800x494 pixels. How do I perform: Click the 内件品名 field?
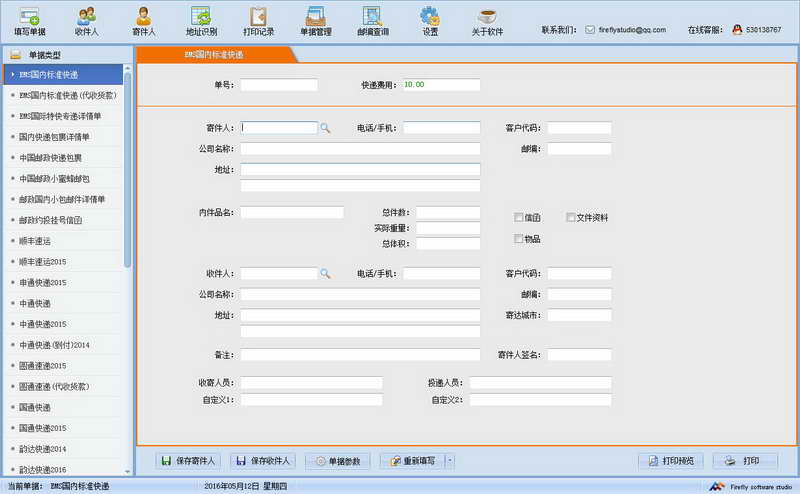click(292, 212)
